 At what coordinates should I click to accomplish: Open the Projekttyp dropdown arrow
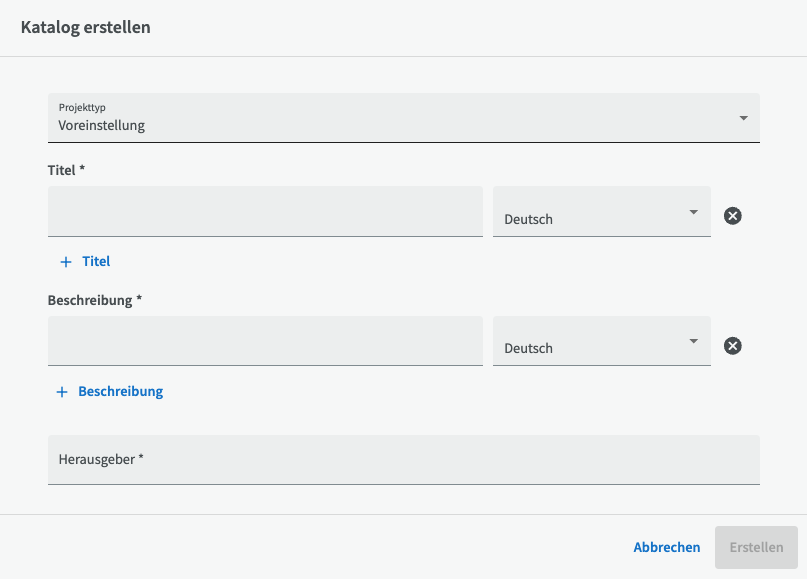coord(743,118)
